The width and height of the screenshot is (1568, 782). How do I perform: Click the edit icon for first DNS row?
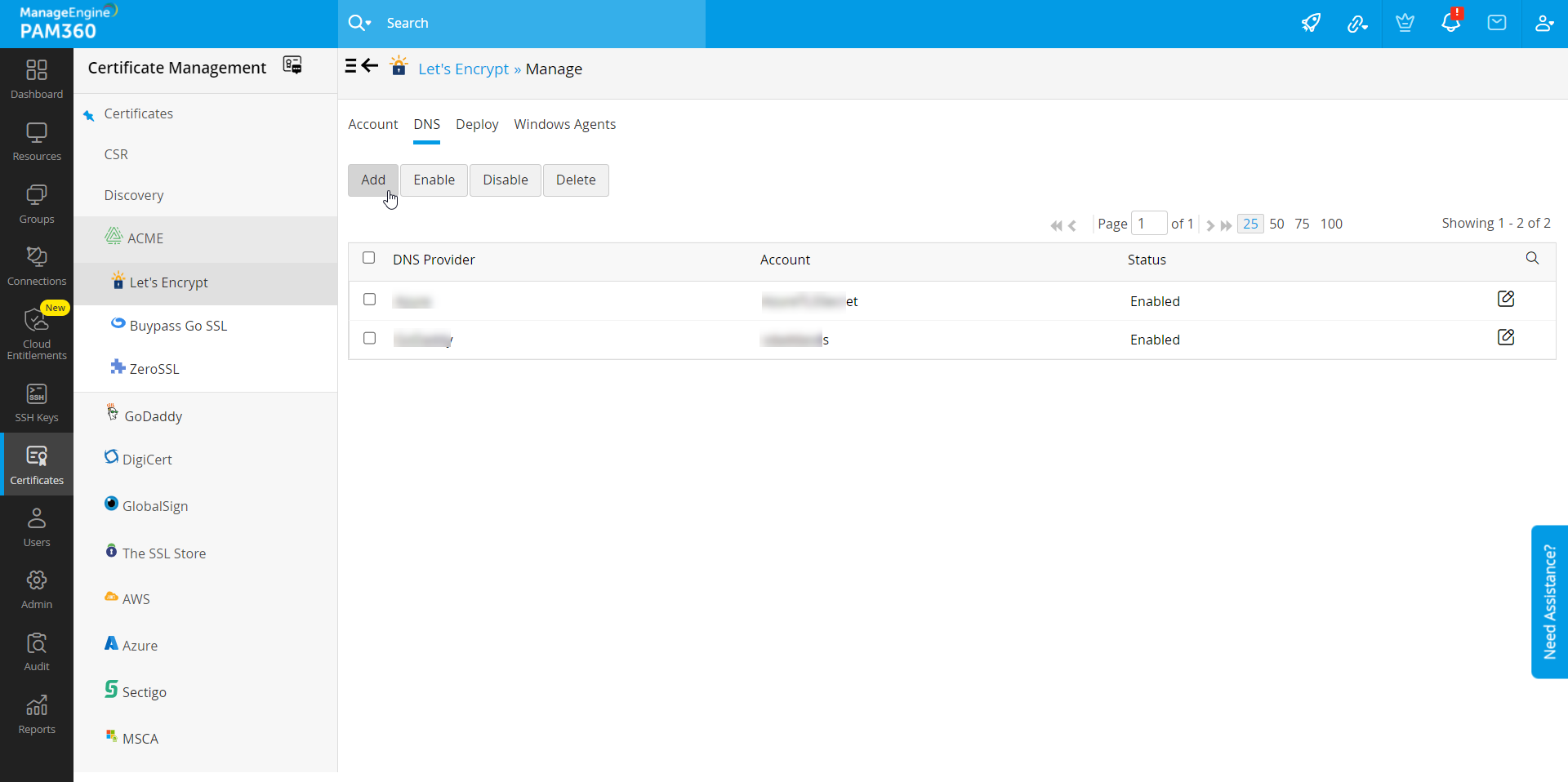pos(1506,300)
